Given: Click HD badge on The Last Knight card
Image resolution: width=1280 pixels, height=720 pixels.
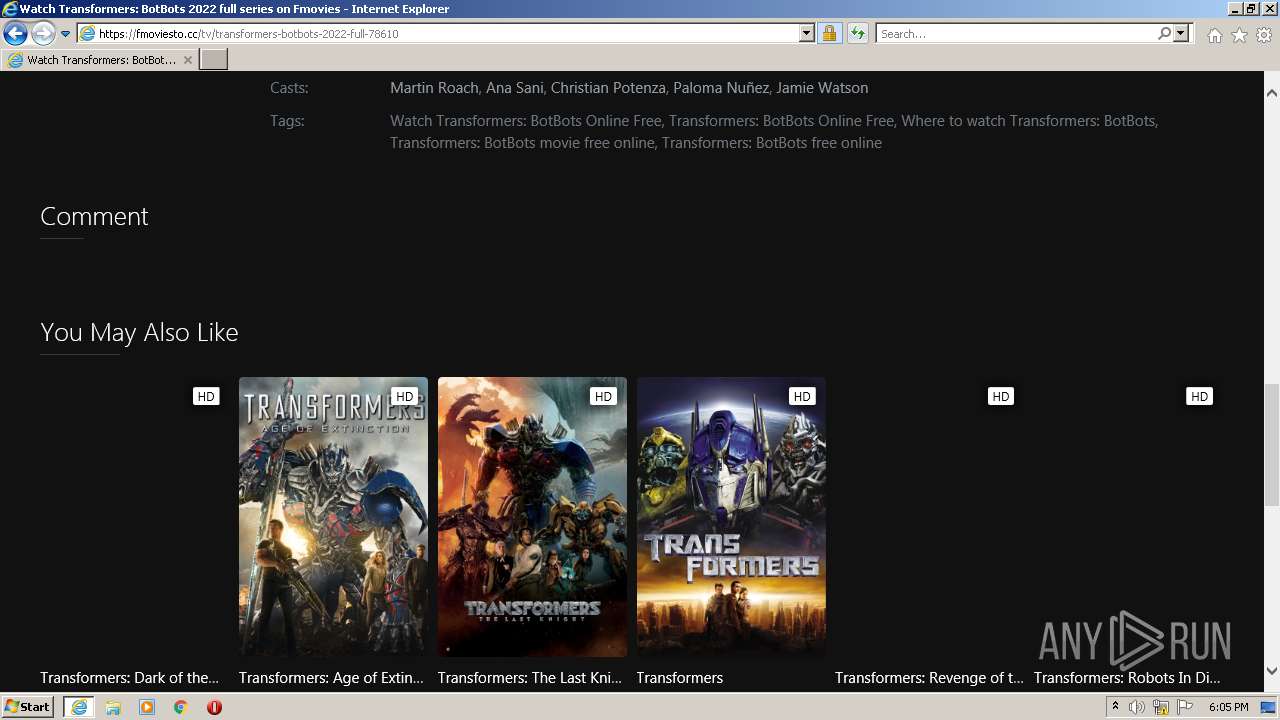Looking at the screenshot, I should [603, 397].
